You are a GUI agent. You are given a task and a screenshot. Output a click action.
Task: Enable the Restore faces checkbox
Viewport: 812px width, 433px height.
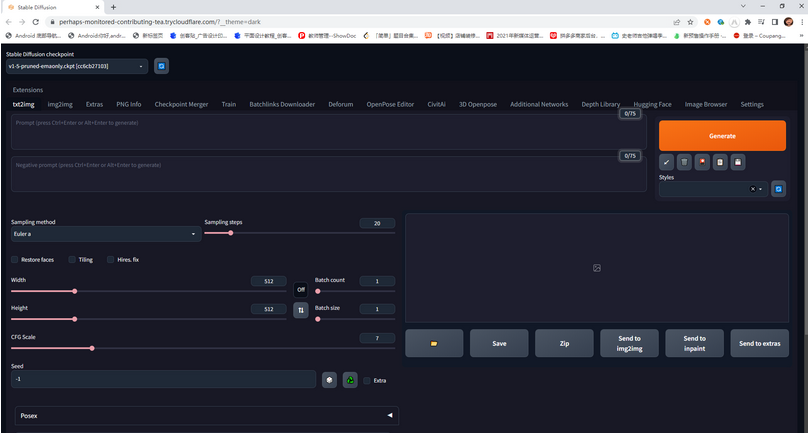pyautogui.click(x=15, y=259)
